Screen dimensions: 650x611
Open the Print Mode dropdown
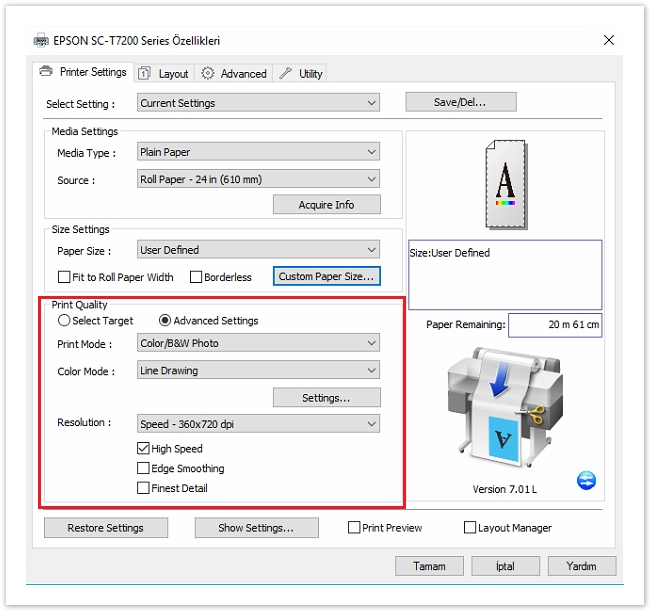(x=258, y=343)
